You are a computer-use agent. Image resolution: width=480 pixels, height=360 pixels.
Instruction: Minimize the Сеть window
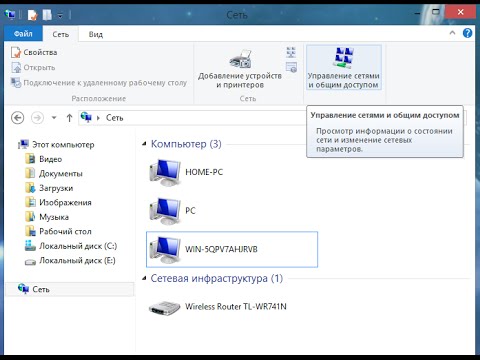pos(417,13)
